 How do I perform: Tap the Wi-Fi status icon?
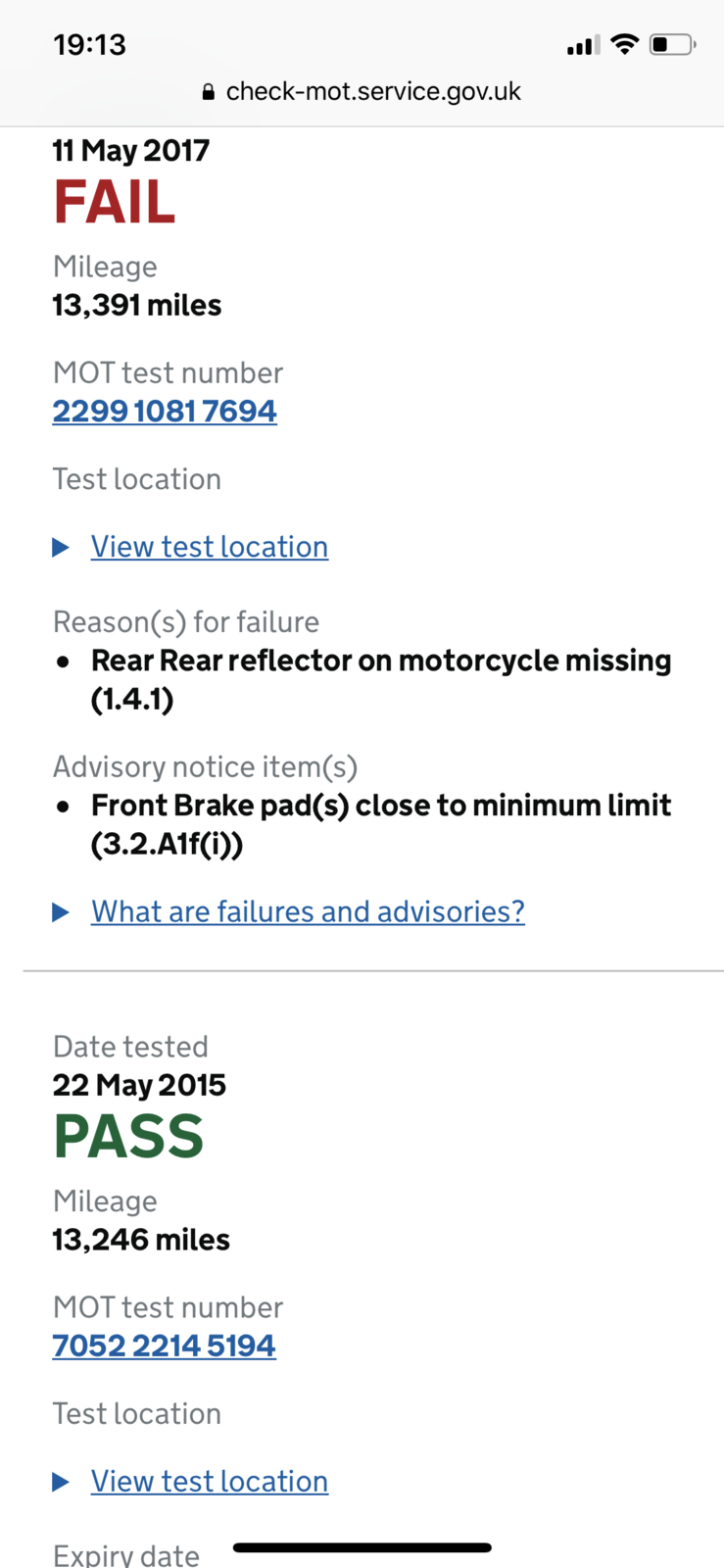[624, 44]
